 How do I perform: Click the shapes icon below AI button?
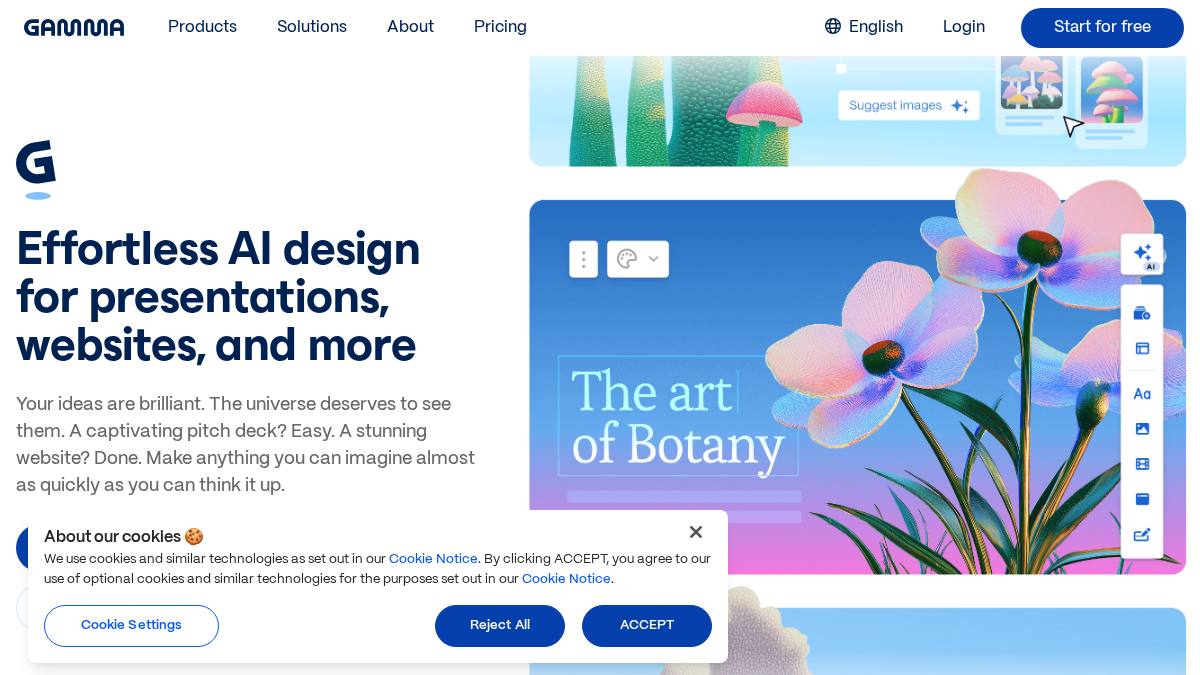coord(1142,313)
